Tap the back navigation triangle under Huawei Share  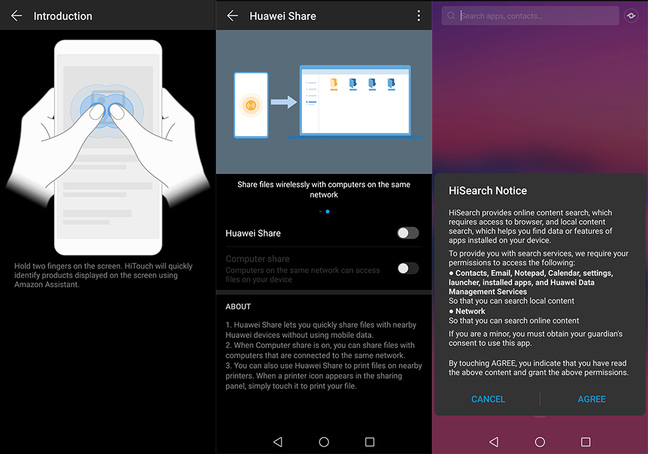click(278, 442)
